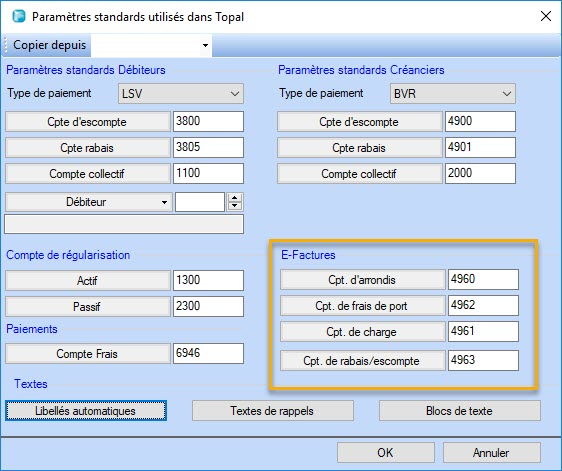Image resolution: width=562 pixels, height=471 pixels.
Task: Click the Cpt. de frais de port button
Action: [362, 306]
